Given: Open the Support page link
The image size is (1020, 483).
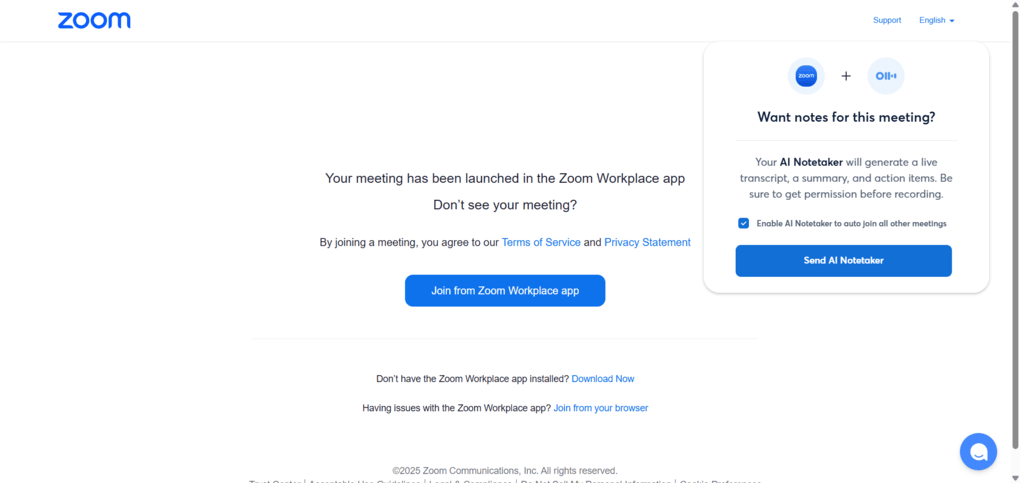Looking at the screenshot, I should click(x=886, y=20).
